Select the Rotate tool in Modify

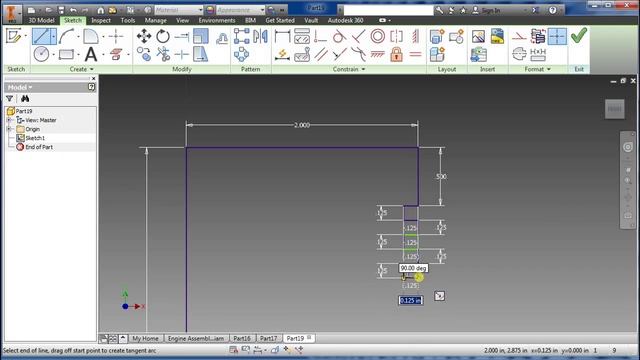point(163,36)
